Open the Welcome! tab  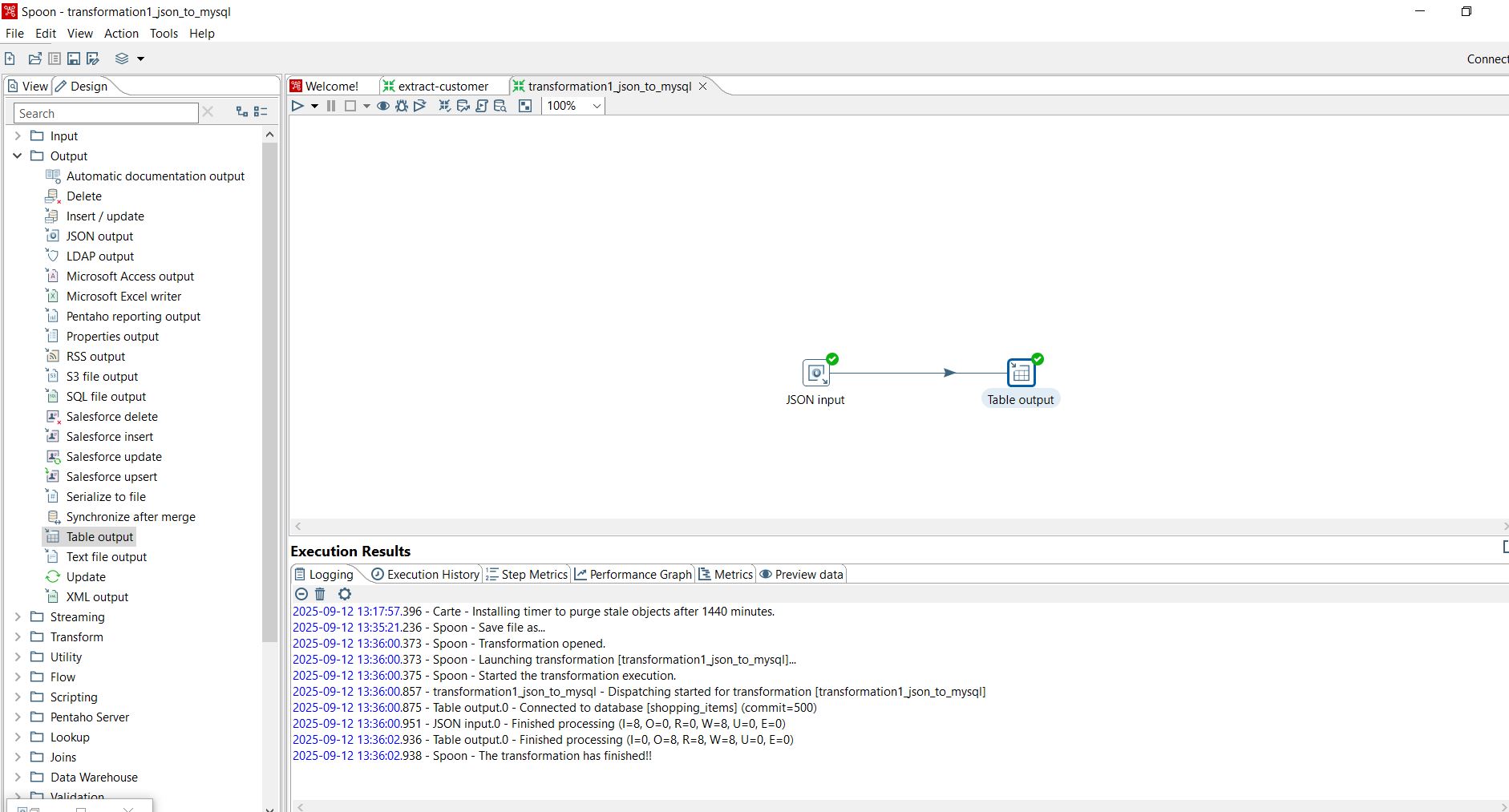pos(325,86)
